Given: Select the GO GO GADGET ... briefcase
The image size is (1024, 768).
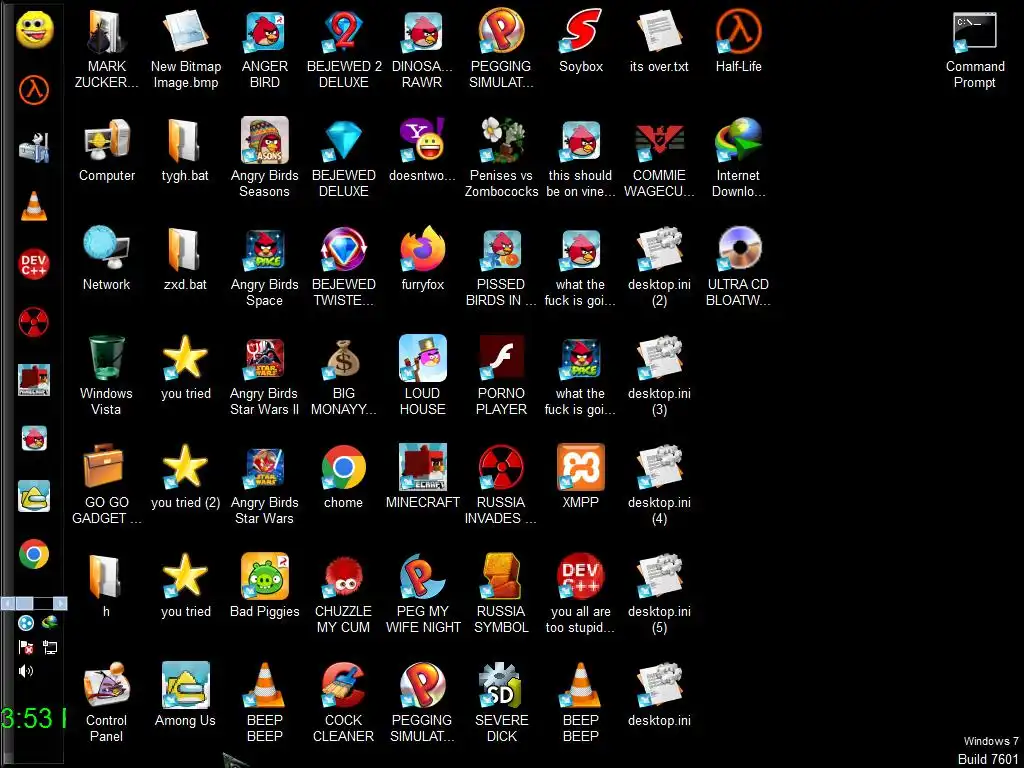Looking at the screenshot, I should [x=106, y=485].
